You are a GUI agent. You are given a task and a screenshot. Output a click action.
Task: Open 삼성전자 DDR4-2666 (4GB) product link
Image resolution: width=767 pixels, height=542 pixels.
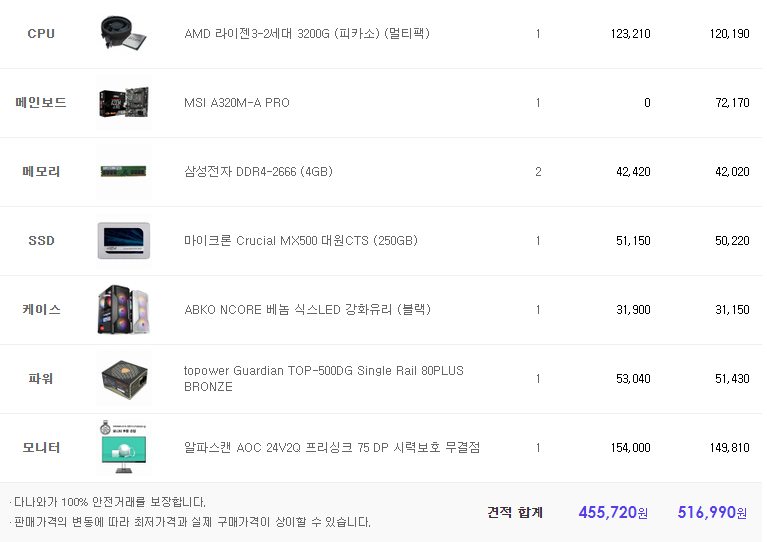tap(258, 172)
